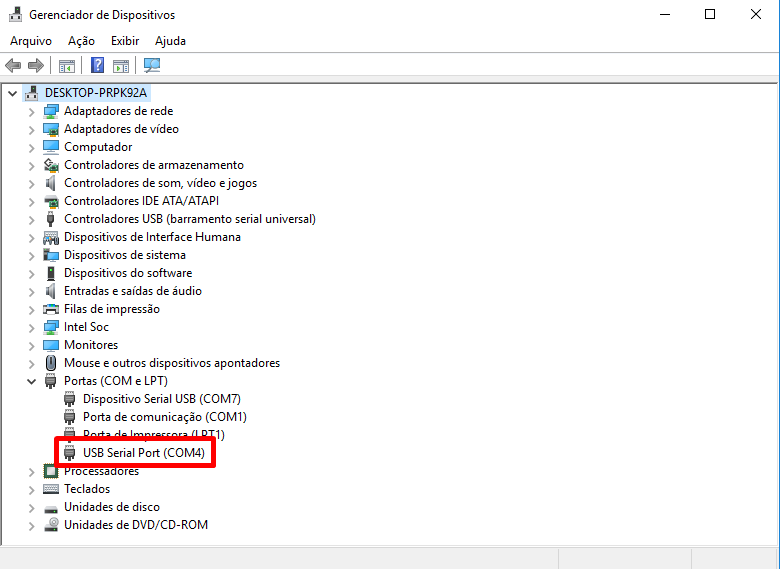Click the Adaptadores de rede icon
The width and height of the screenshot is (780, 569).
click(x=51, y=111)
